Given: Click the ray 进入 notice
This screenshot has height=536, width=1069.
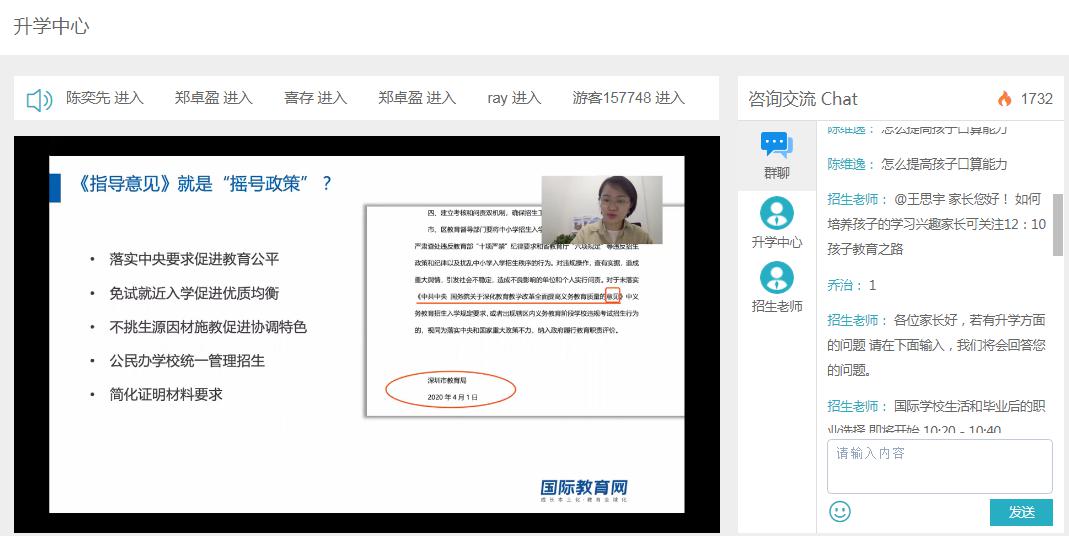Looking at the screenshot, I should pyautogui.click(x=514, y=98).
